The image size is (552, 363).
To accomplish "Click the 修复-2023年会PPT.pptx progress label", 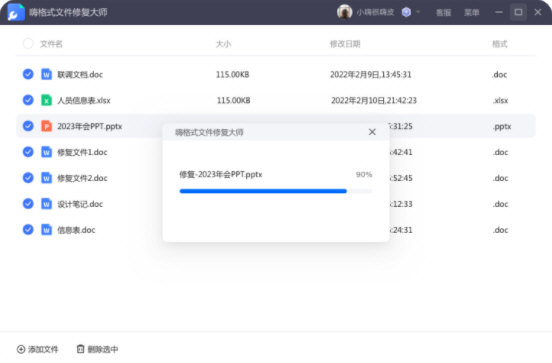I will (221, 174).
